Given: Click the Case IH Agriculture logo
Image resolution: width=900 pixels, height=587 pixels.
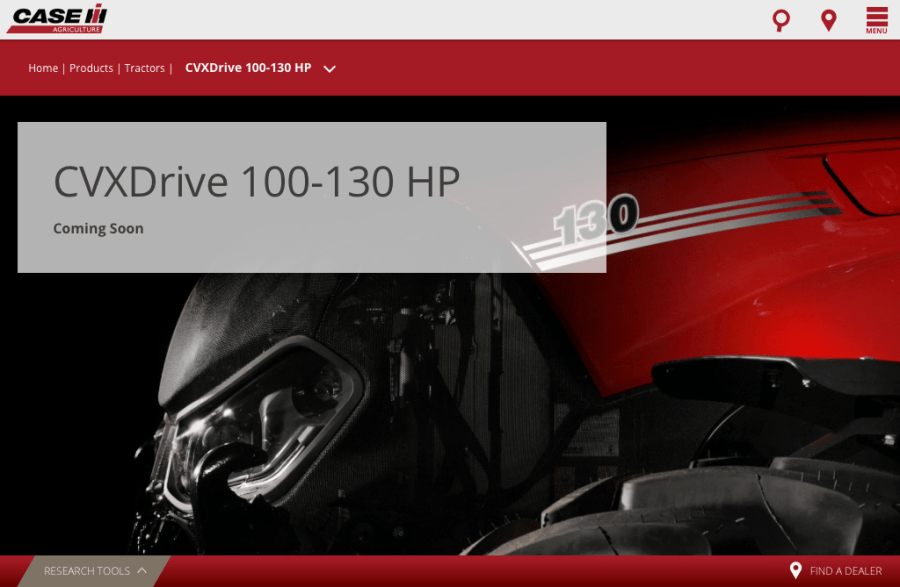Looking at the screenshot, I should point(57,20).
